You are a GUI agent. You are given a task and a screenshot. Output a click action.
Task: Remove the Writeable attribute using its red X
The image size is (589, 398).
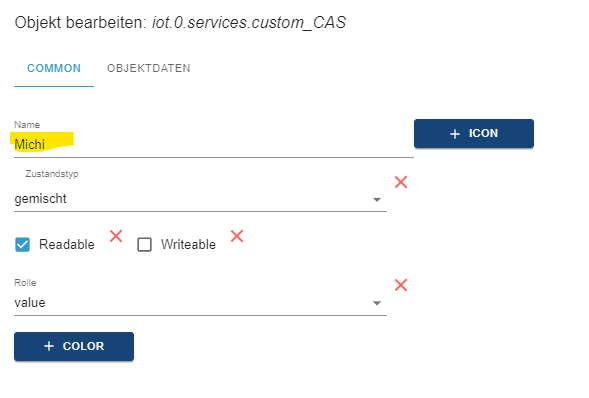click(x=237, y=236)
